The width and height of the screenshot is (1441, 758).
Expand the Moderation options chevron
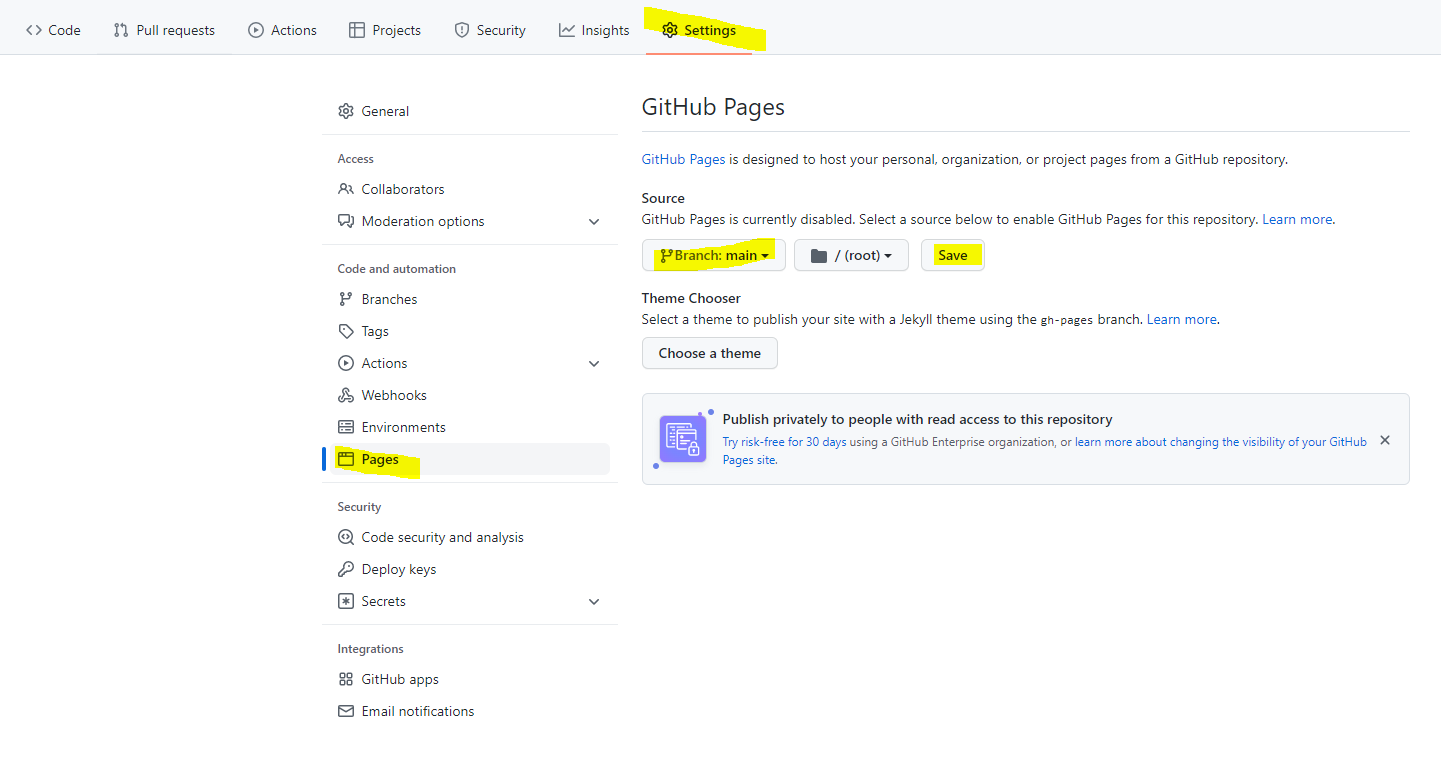tap(594, 221)
